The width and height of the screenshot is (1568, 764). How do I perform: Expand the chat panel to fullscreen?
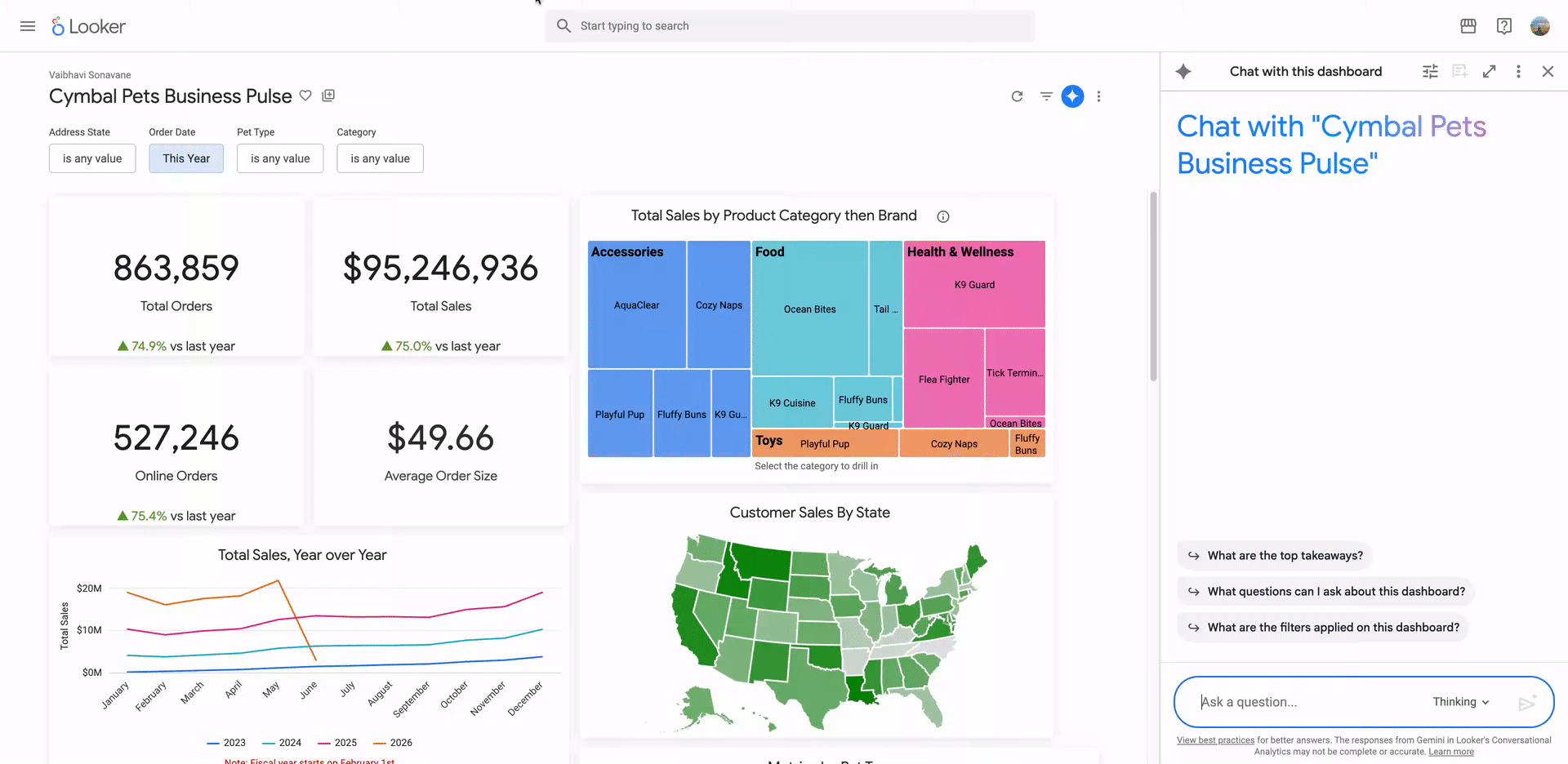tap(1490, 72)
